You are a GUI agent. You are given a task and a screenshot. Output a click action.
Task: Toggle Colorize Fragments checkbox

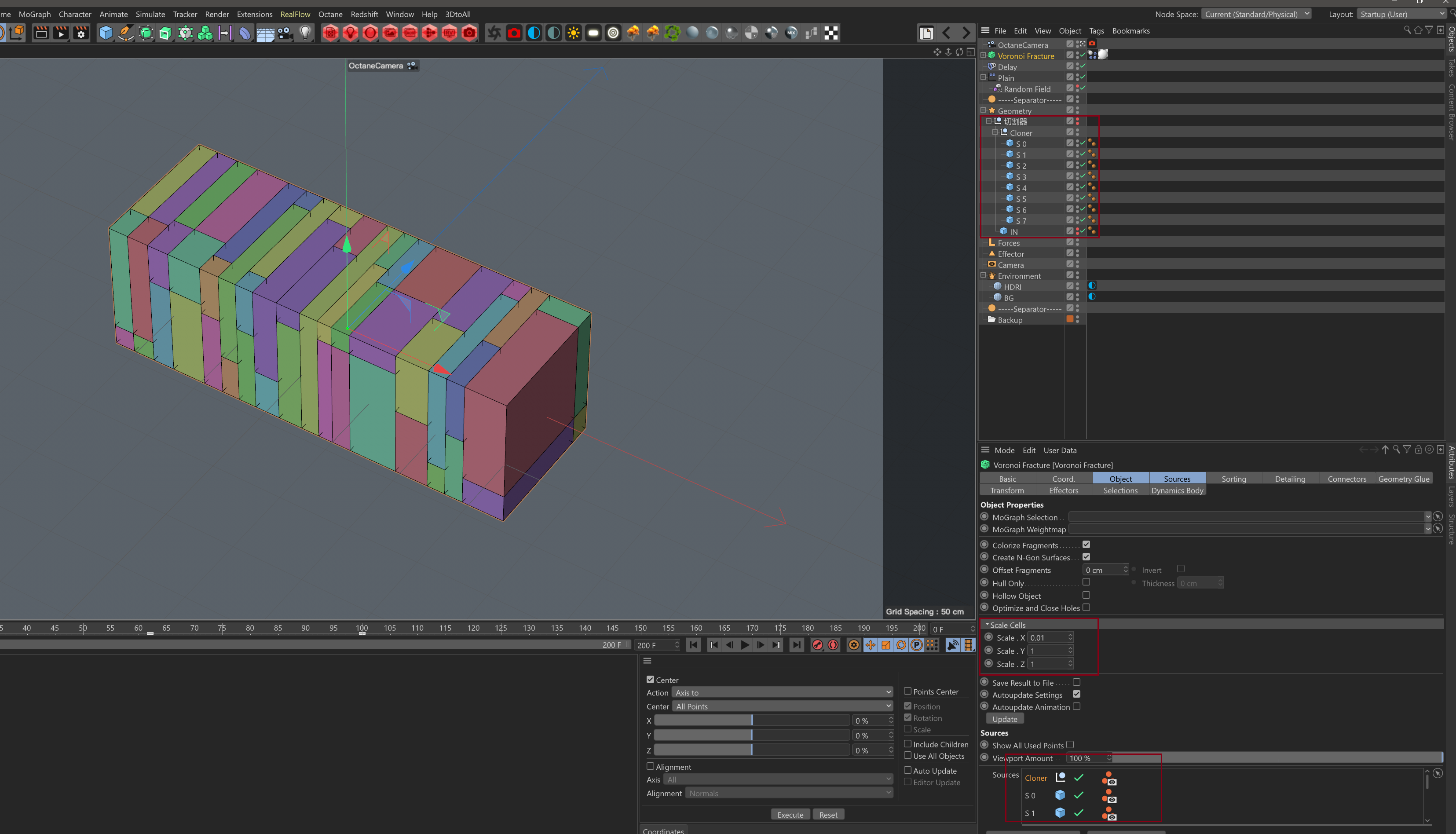coord(1086,545)
